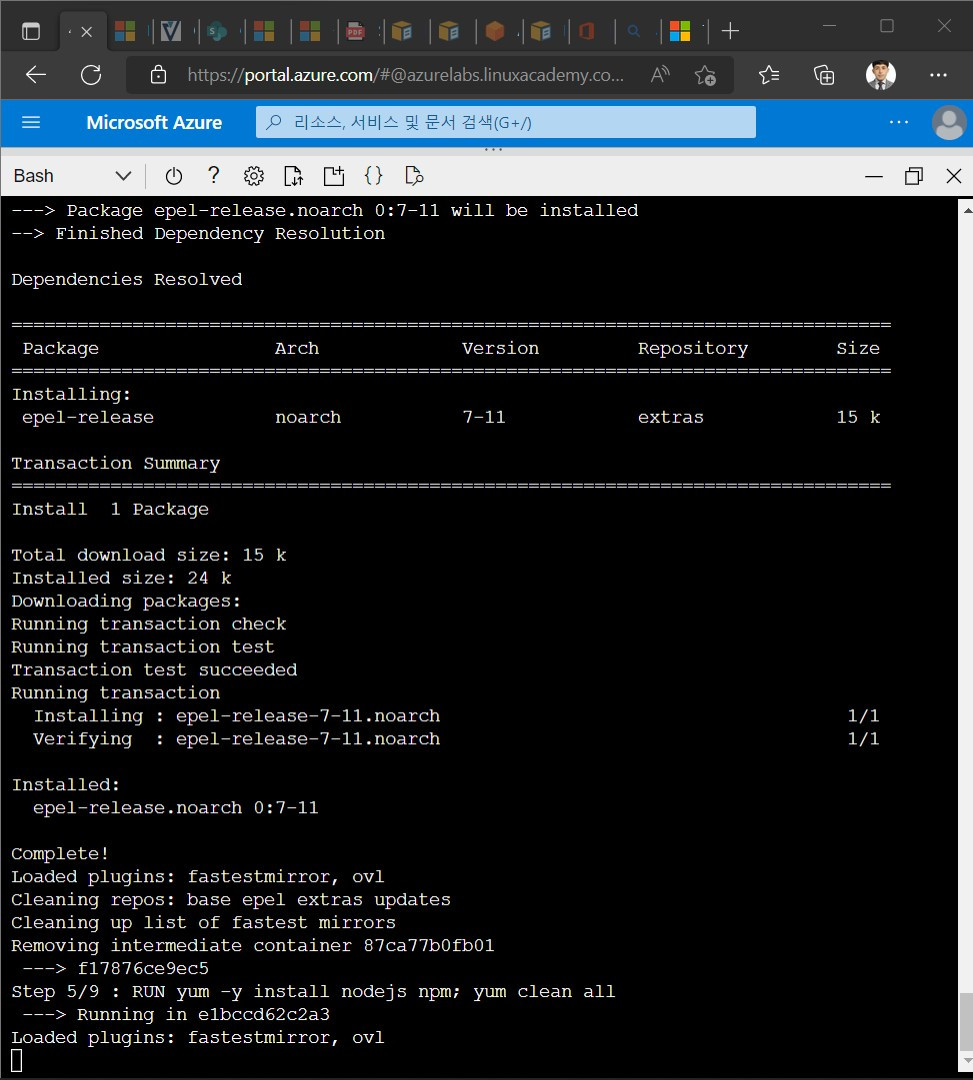Open the Azure account avatar menu
This screenshot has width=973, height=1080.
coord(949,123)
